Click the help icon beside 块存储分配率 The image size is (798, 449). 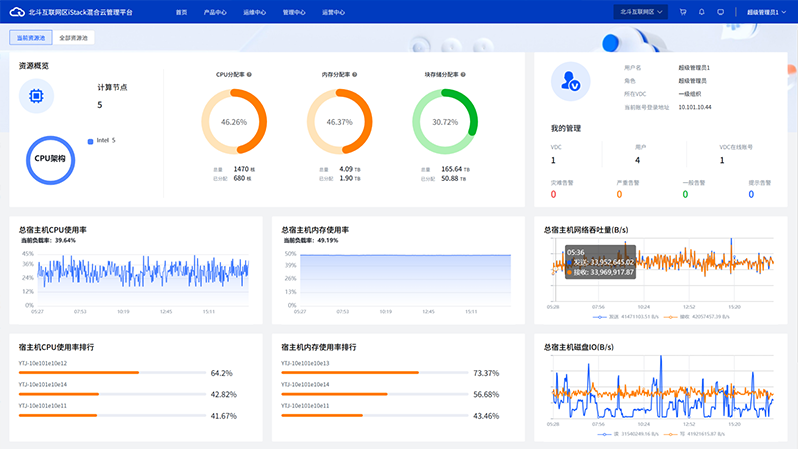(x=463, y=74)
